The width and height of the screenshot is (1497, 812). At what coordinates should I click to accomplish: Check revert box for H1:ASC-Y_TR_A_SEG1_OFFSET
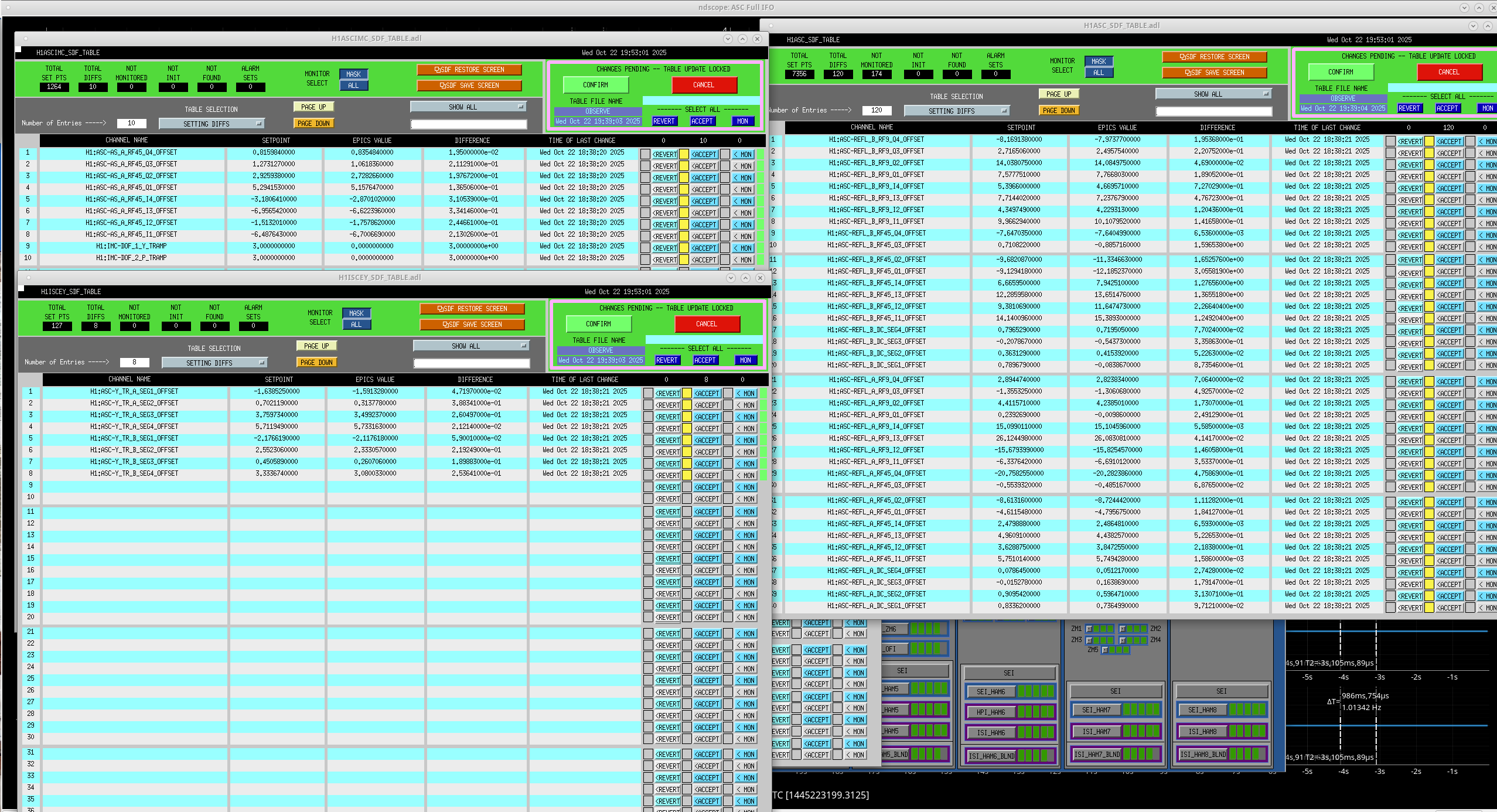coord(648,394)
